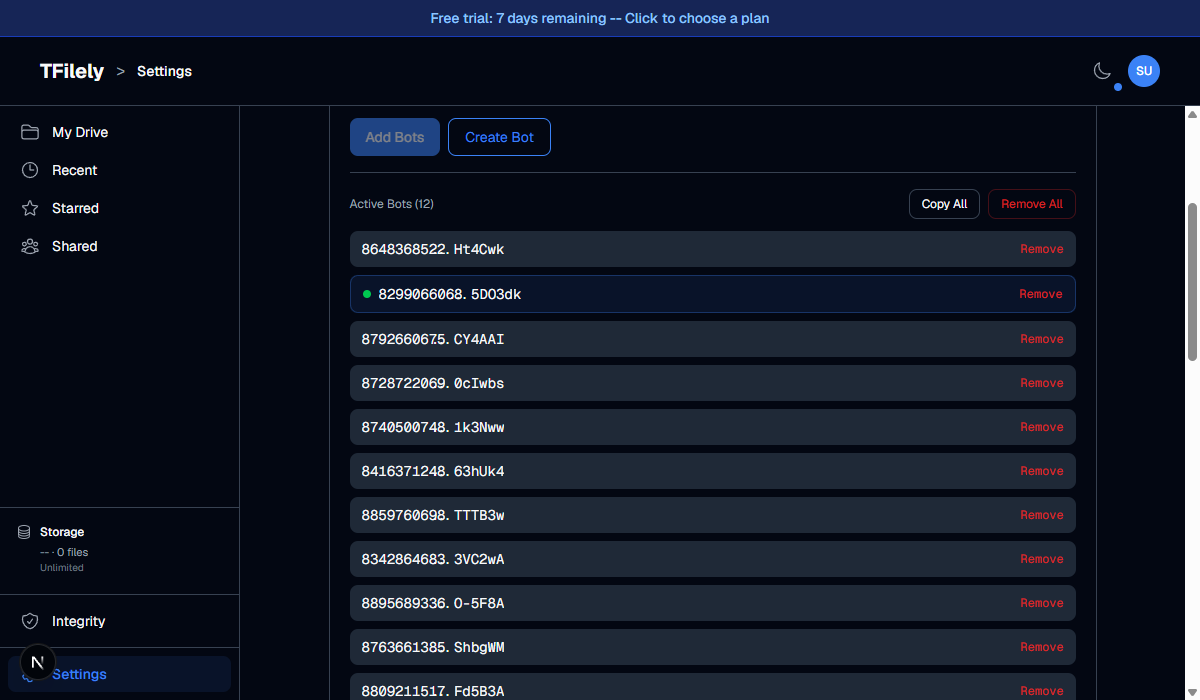This screenshot has width=1200, height=700.
Task: Remove bot 8763661385.ShbgWM
Action: coord(1042,647)
